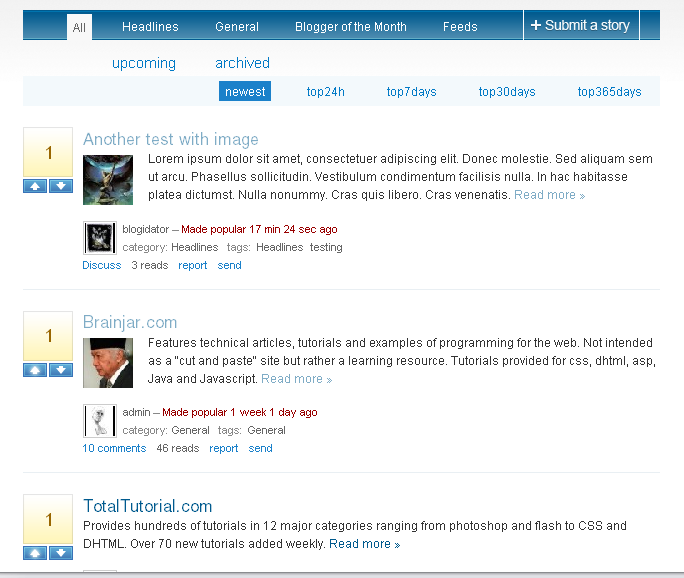The image size is (684, 578).
Task: Open the TotalTutorial.com story title
Action: coord(147,506)
